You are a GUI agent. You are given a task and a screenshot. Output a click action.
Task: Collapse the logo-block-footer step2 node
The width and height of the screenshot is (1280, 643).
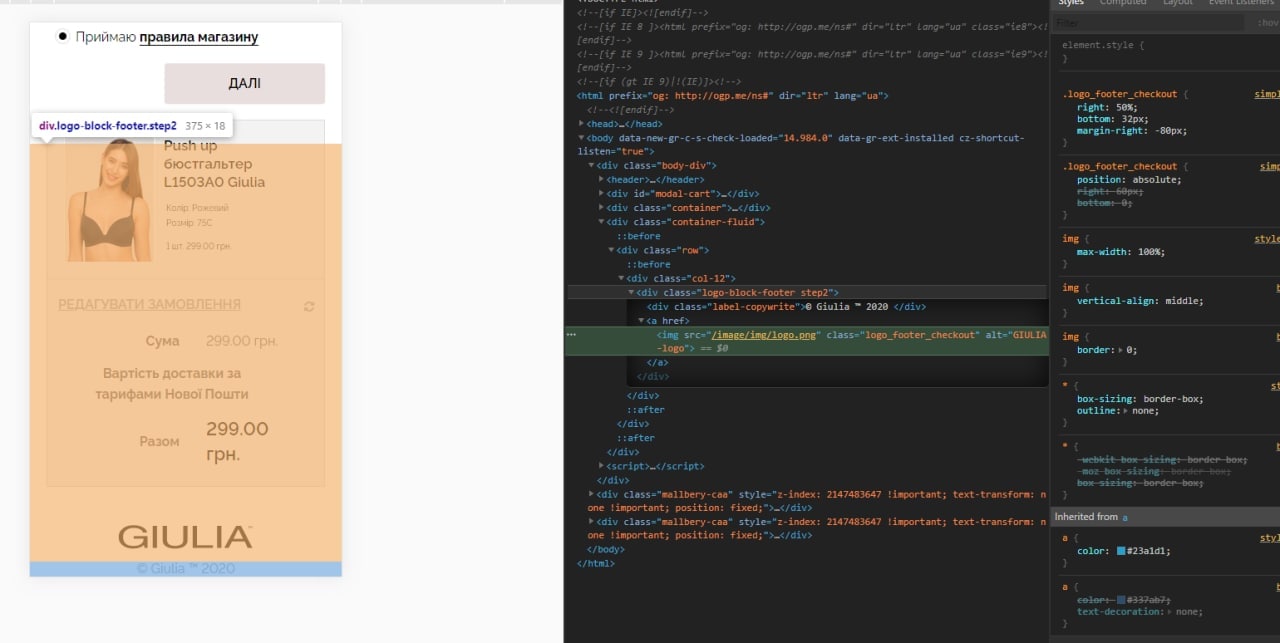(632, 292)
